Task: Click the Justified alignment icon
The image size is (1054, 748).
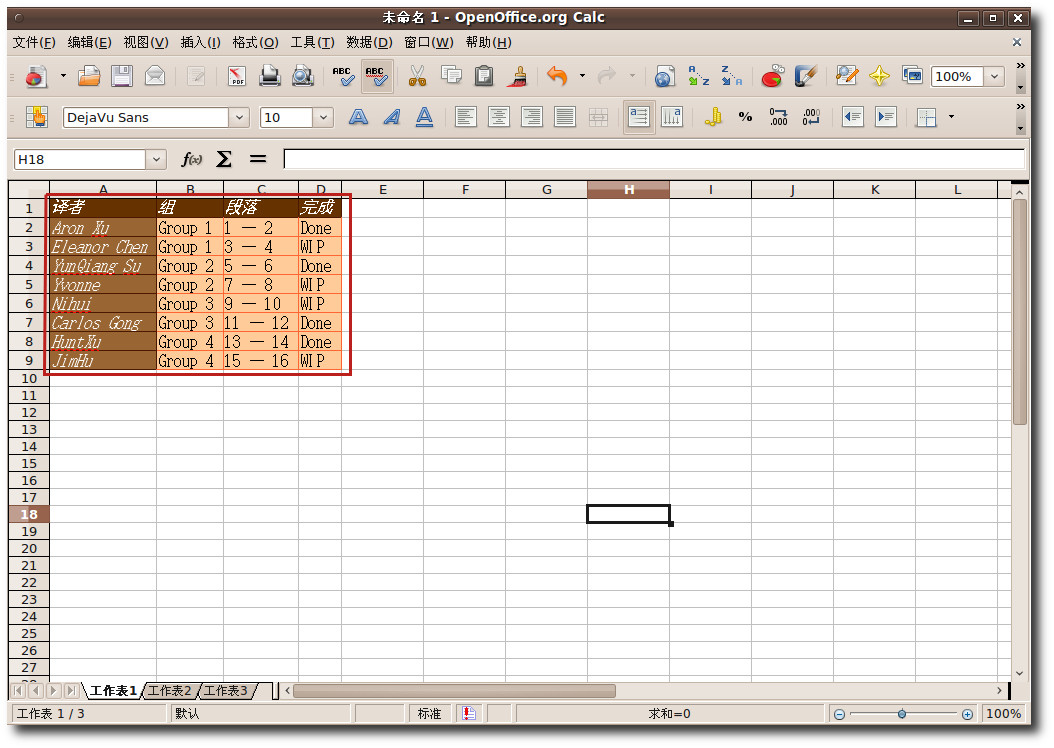Action: (565, 118)
